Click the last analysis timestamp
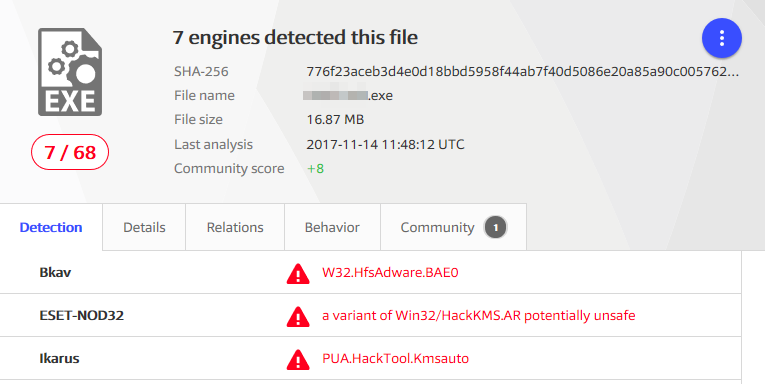Image resolution: width=765 pixels, height=384 pixels. [385, 144]
